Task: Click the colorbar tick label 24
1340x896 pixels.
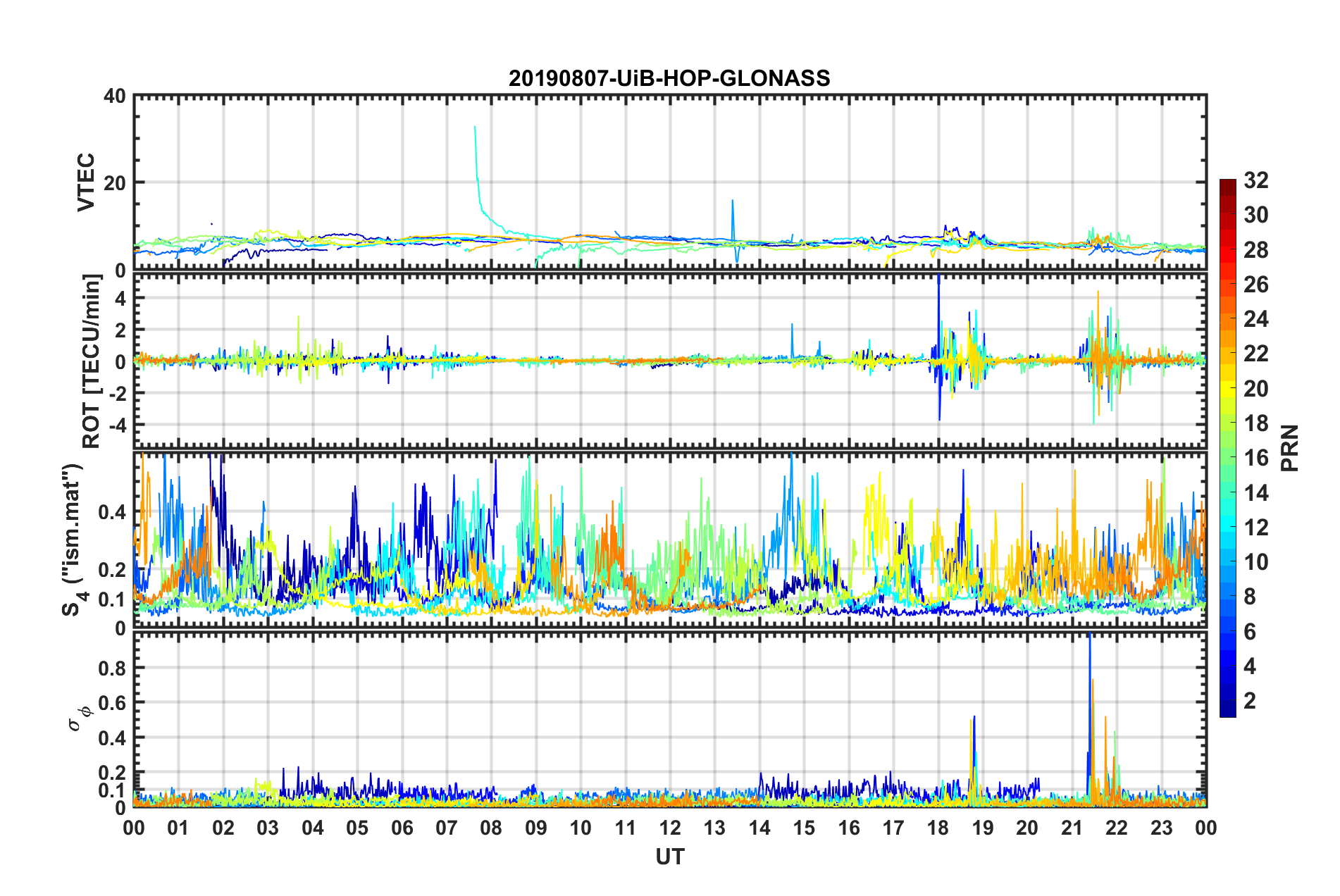Action: pos(1256,319)
